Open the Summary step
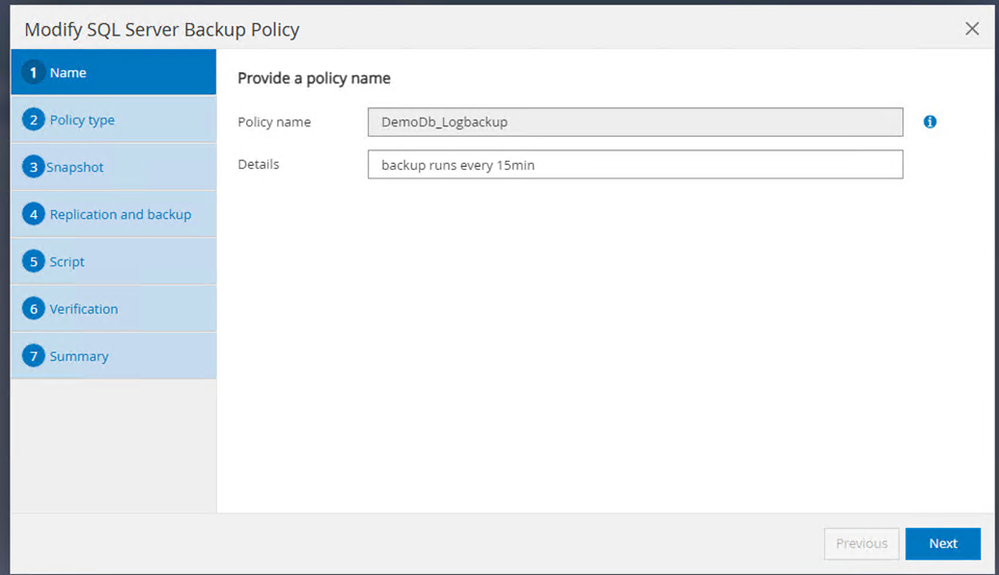 pos(79,356)
